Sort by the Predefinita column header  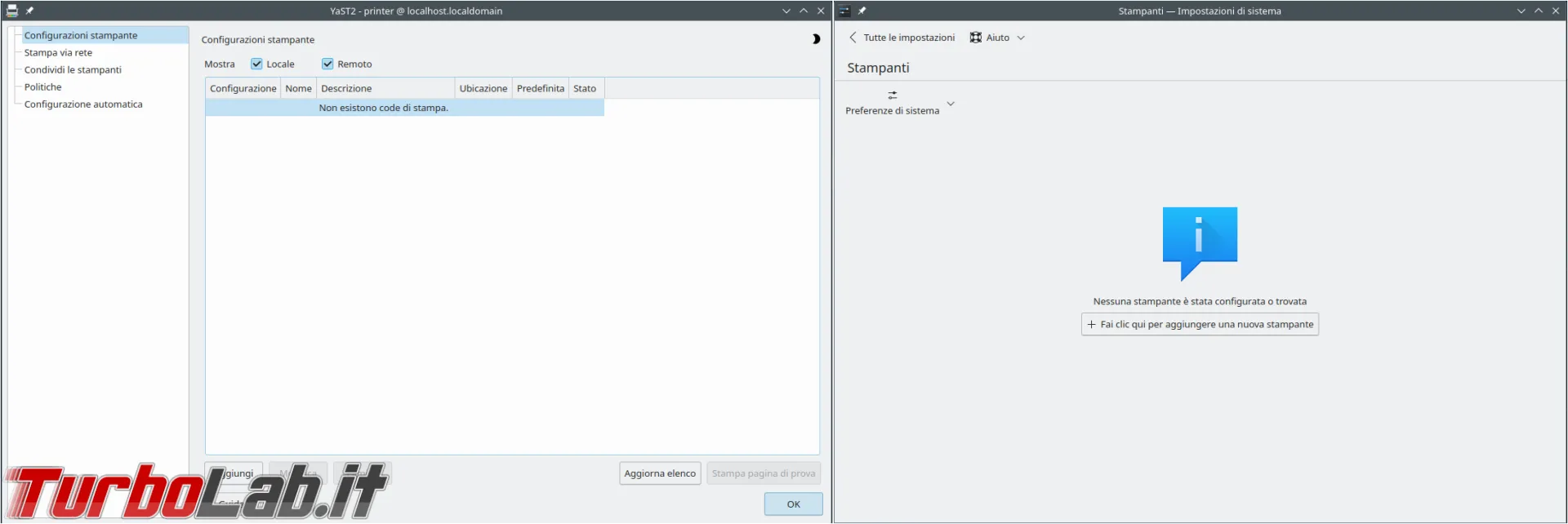pyautogui.click(x=540, y=88)
